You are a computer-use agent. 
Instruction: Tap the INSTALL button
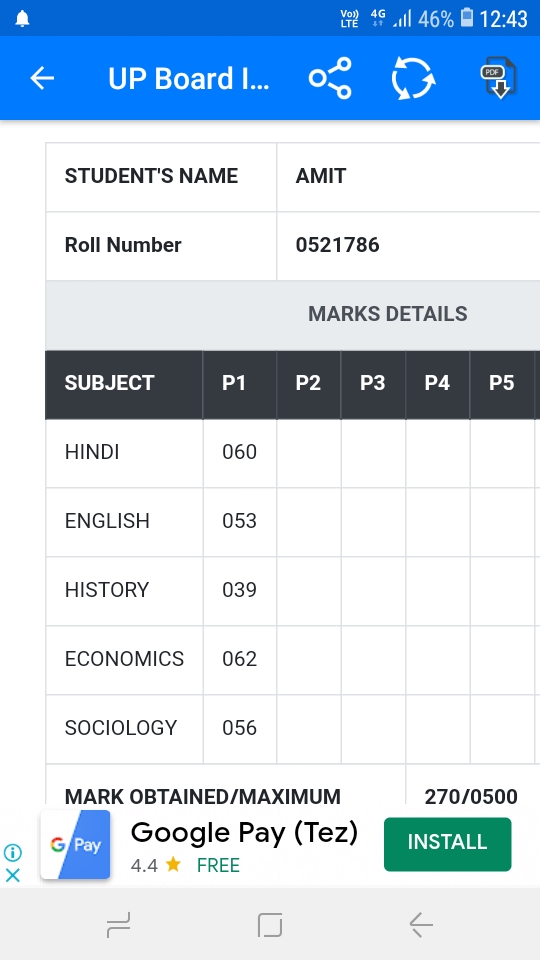(x=448, y=844)
